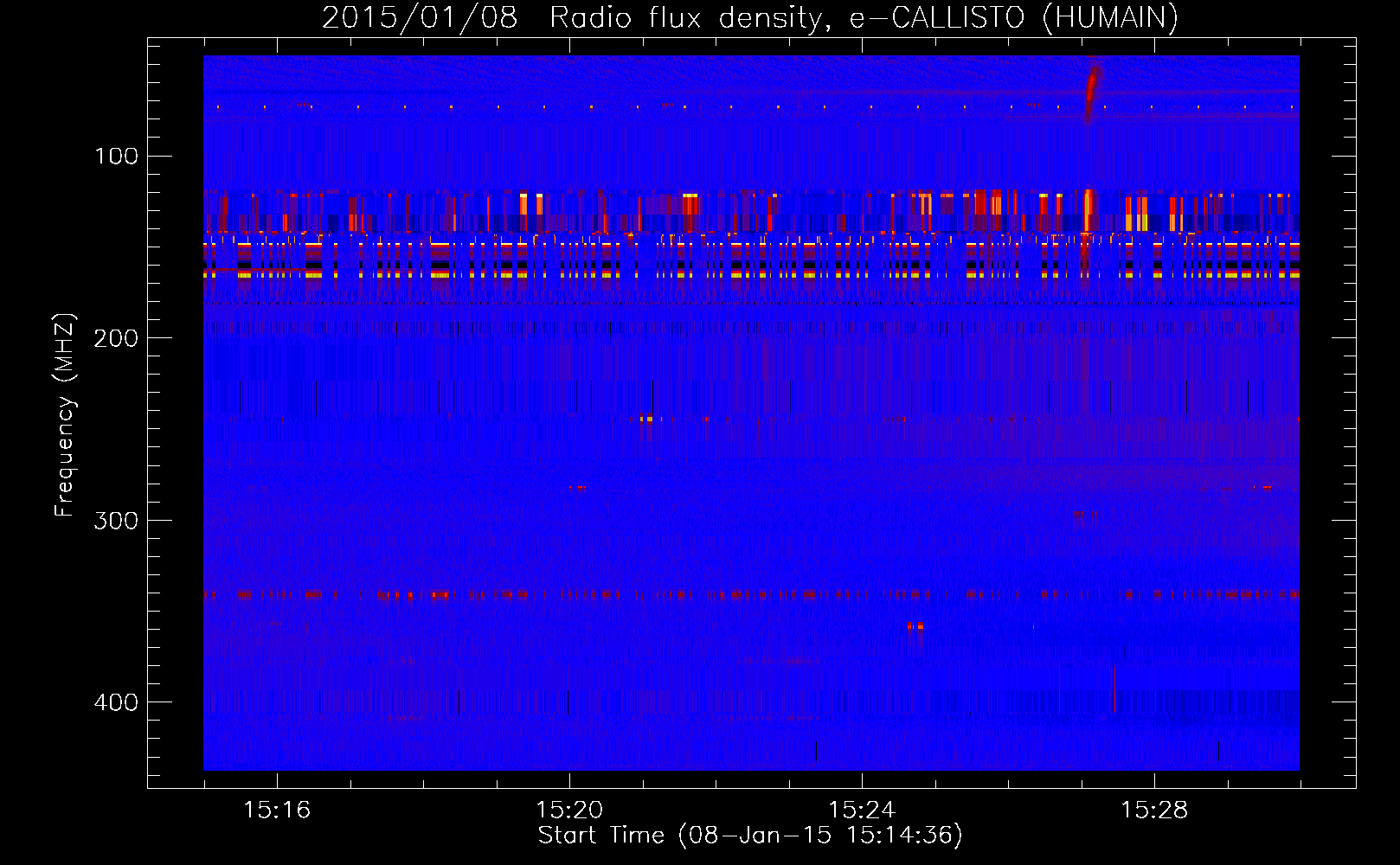Click the 100 frequency tick label

pos(116,156)
